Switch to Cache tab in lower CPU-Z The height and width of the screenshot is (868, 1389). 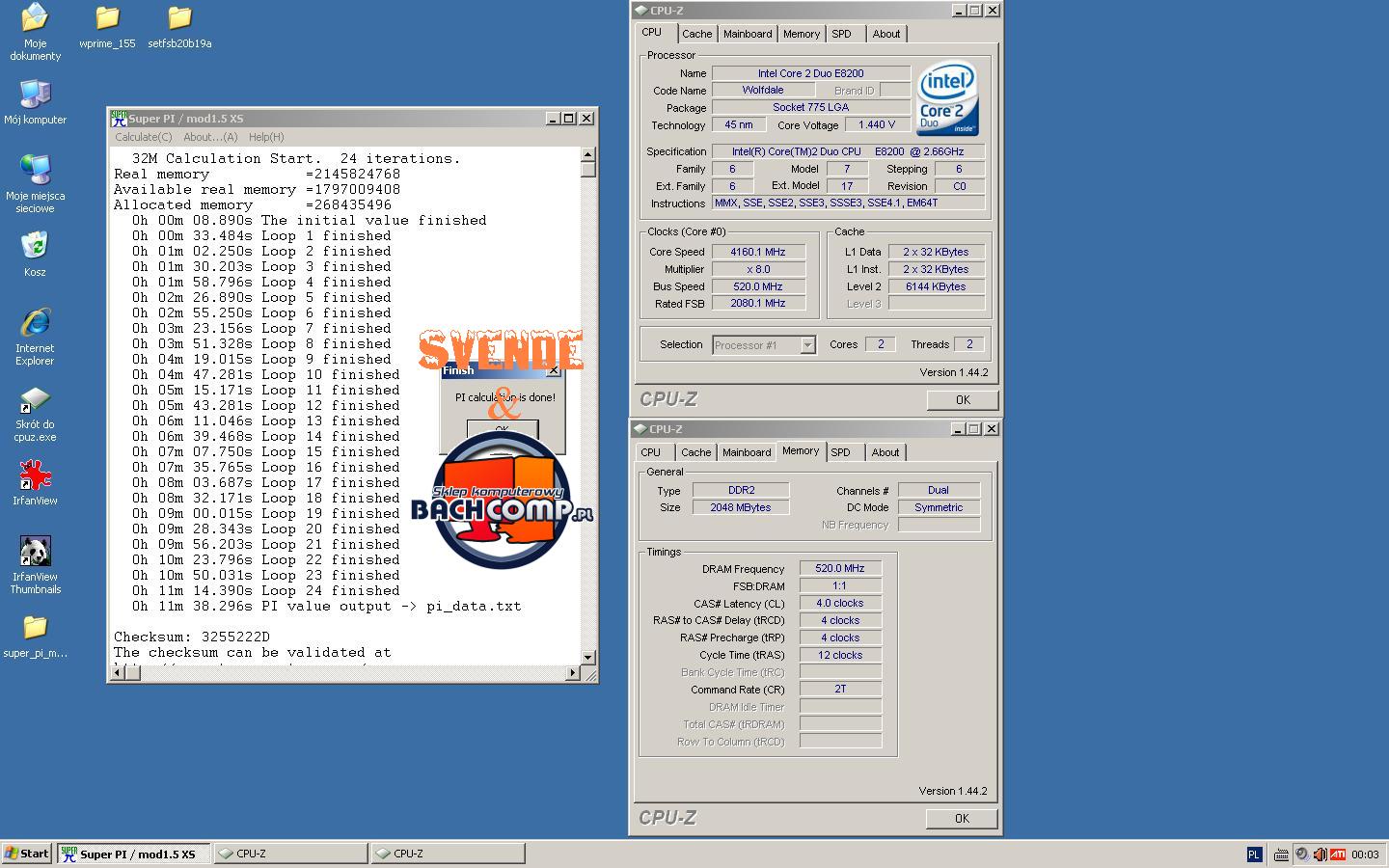[x=695, y=452]
